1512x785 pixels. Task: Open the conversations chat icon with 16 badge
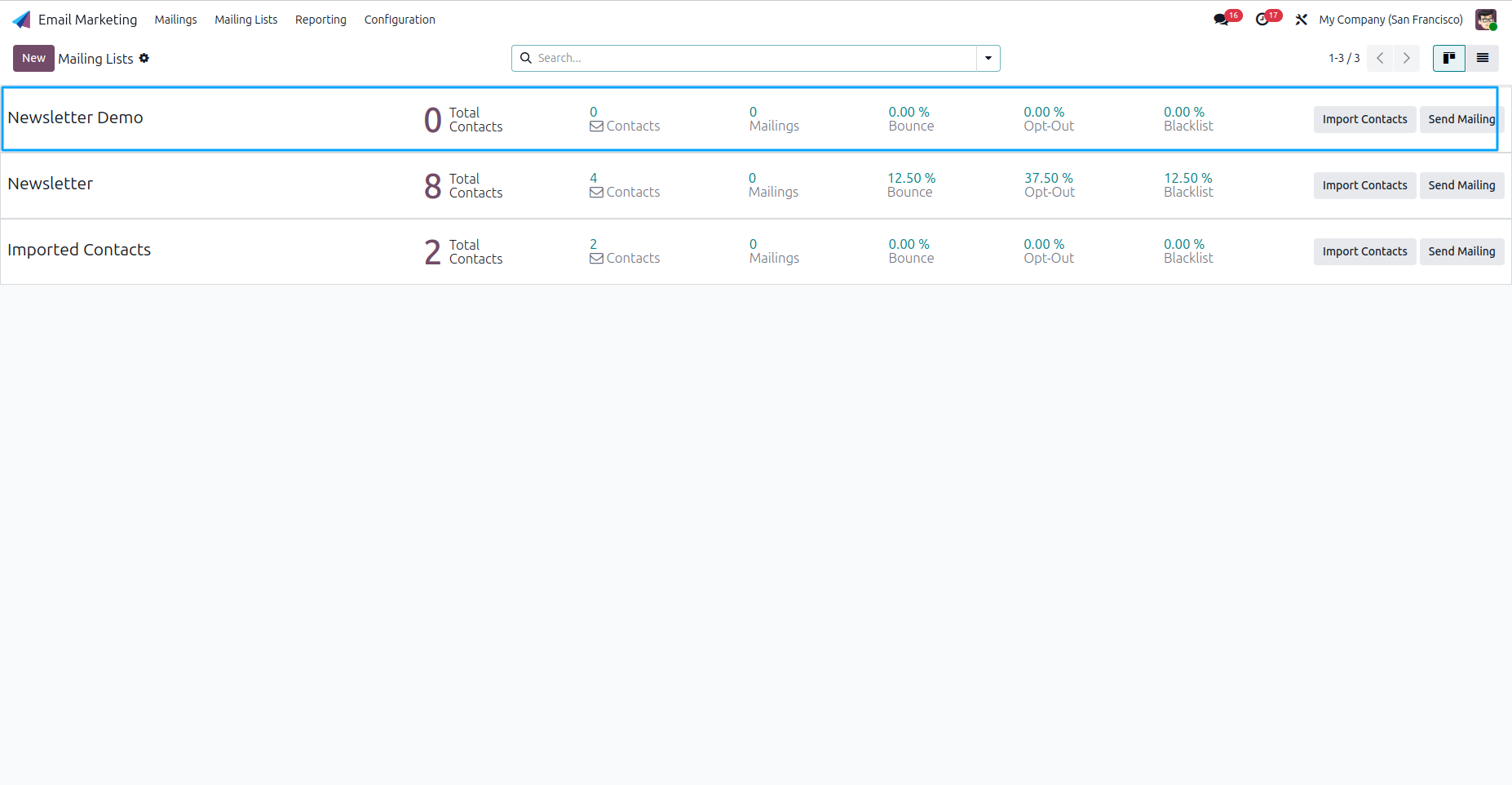(x=1222, y=20)
